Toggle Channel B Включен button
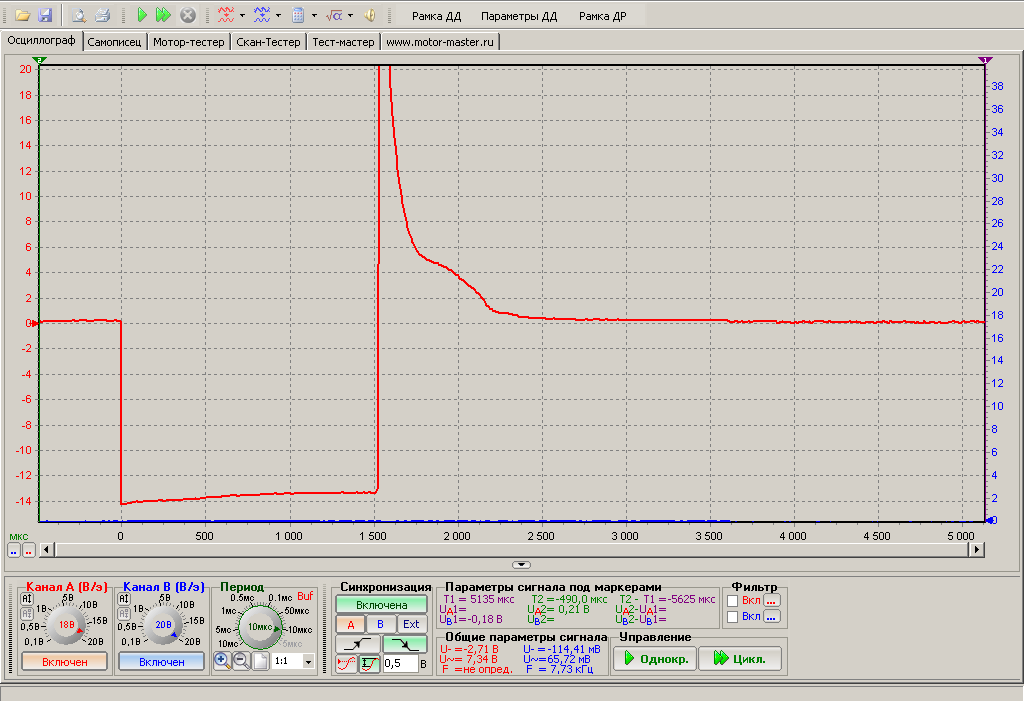 161,662
